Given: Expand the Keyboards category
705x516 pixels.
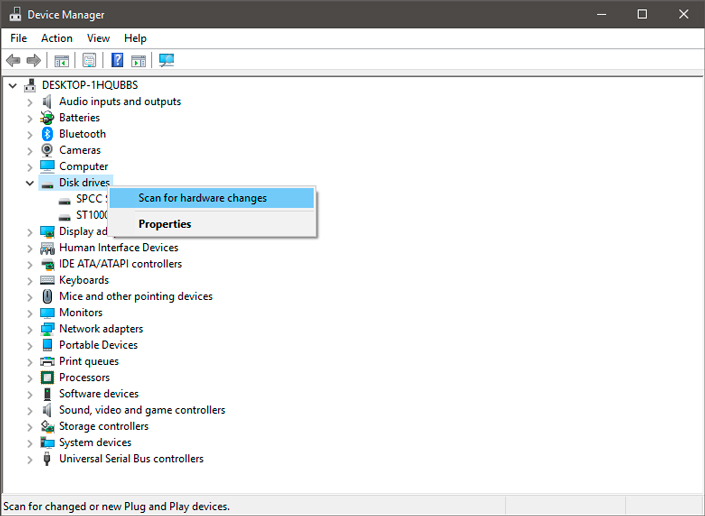Looking at the screenshot, I should pyautogui.click(x=30, y=280).
